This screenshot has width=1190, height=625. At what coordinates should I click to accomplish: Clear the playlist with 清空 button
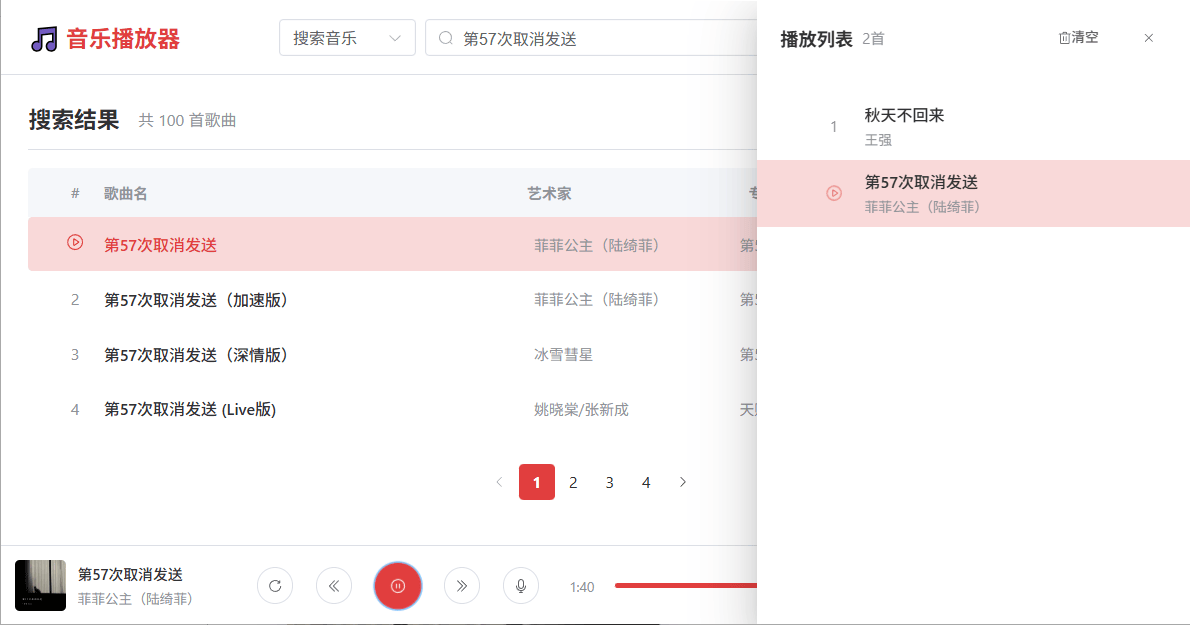[x=1078, y=38]
